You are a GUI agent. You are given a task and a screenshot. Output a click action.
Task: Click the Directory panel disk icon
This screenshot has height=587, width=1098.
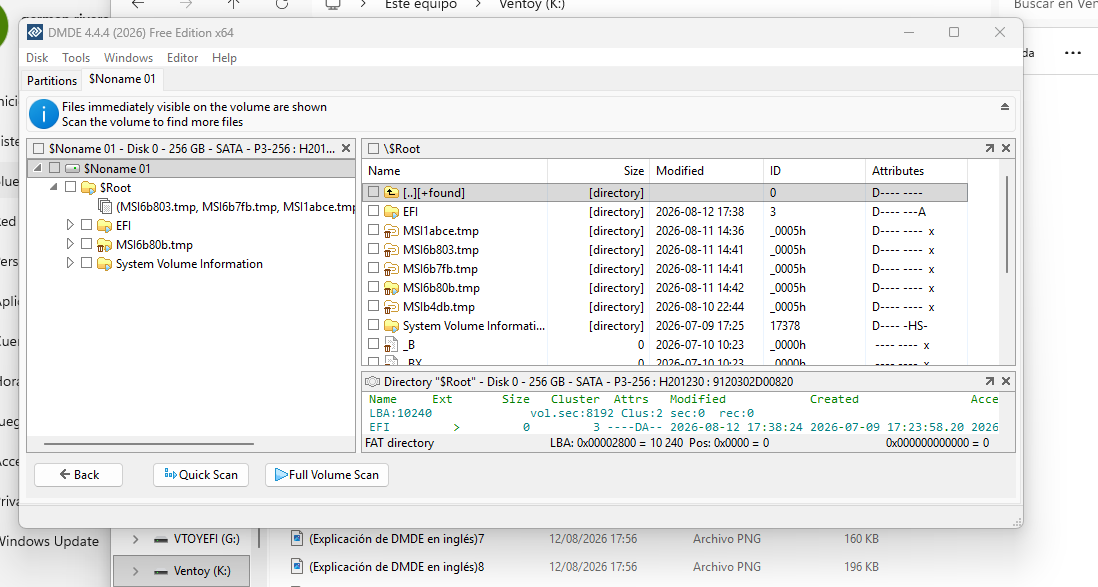(x=373, y=382)
